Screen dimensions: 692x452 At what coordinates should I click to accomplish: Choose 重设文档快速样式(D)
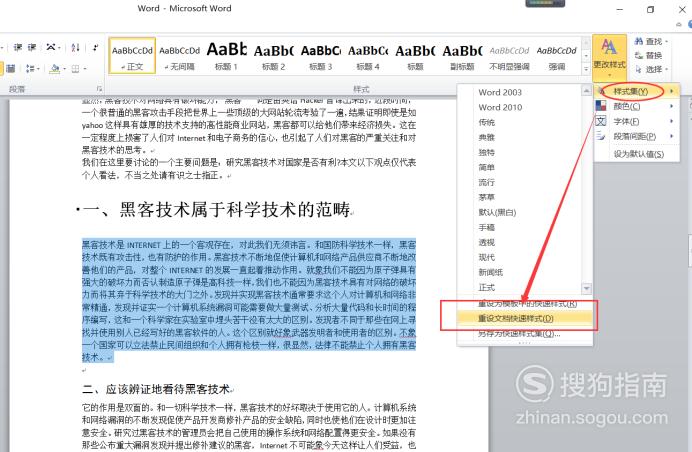coord(524,318)
